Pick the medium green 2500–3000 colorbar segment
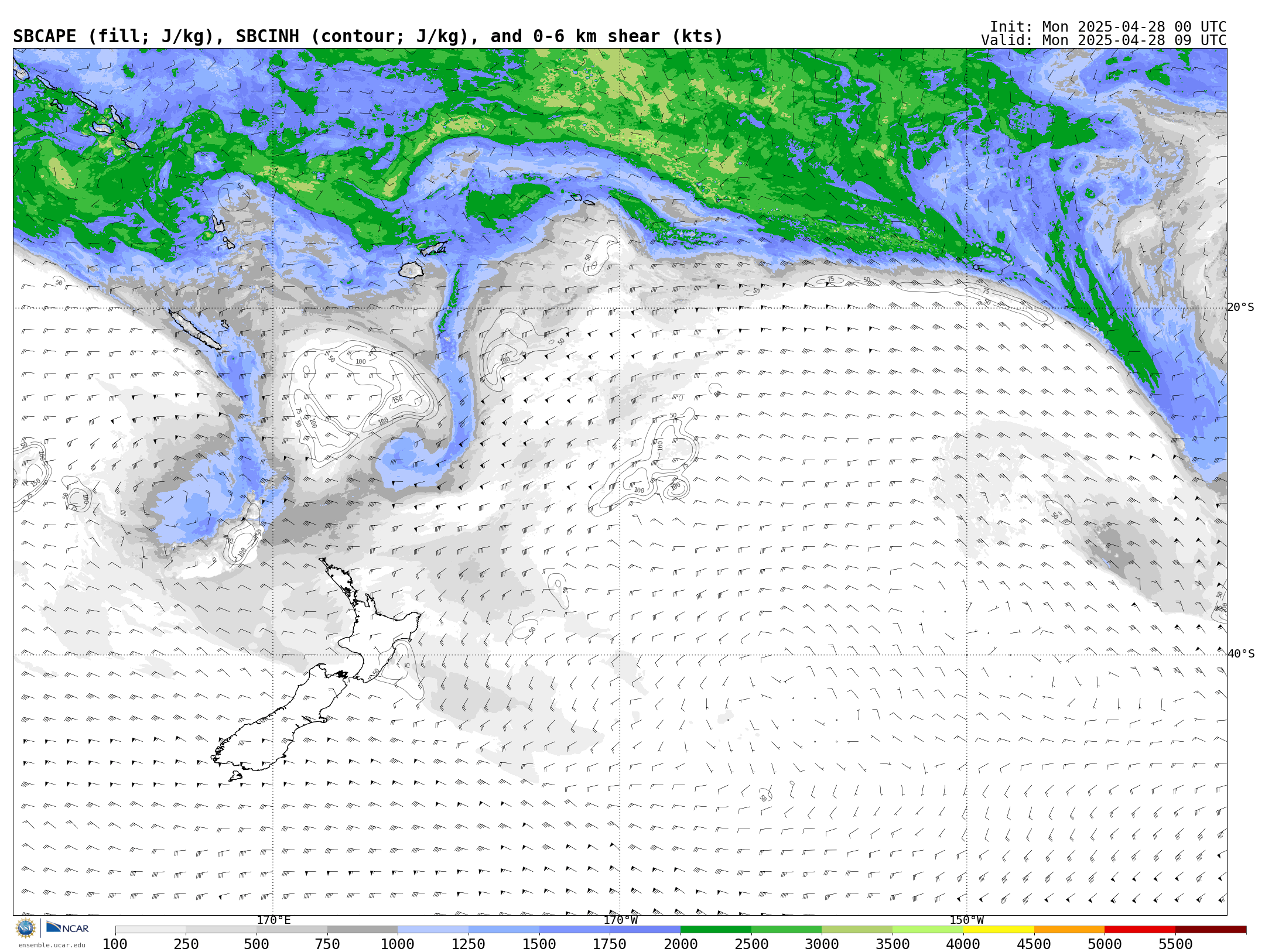Viewport: 1265px width, 952px height. (787, 930)
